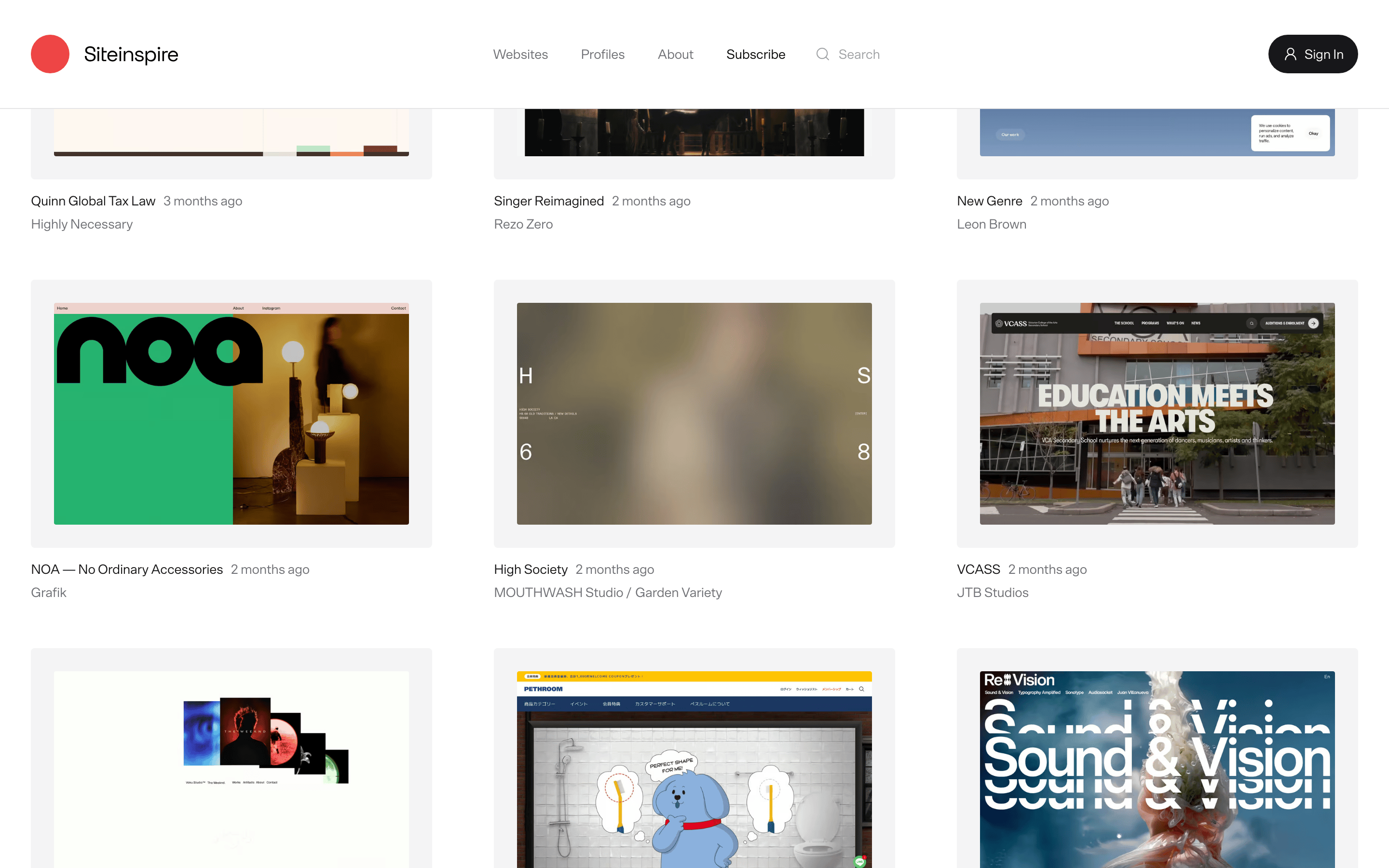
Task: Visit the JTB Studios profile link
Action: (993, 593)
